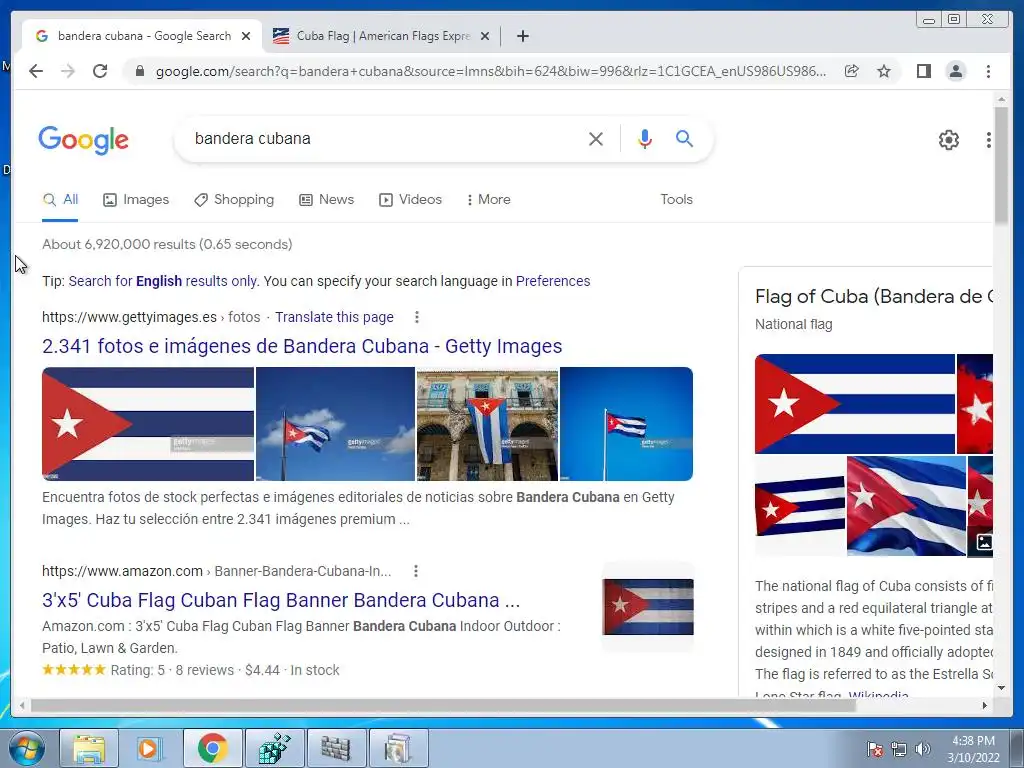Click the horizontal scrollbar thumb
This screenshot has height=768, width=1024.
[x=443, y=705]
